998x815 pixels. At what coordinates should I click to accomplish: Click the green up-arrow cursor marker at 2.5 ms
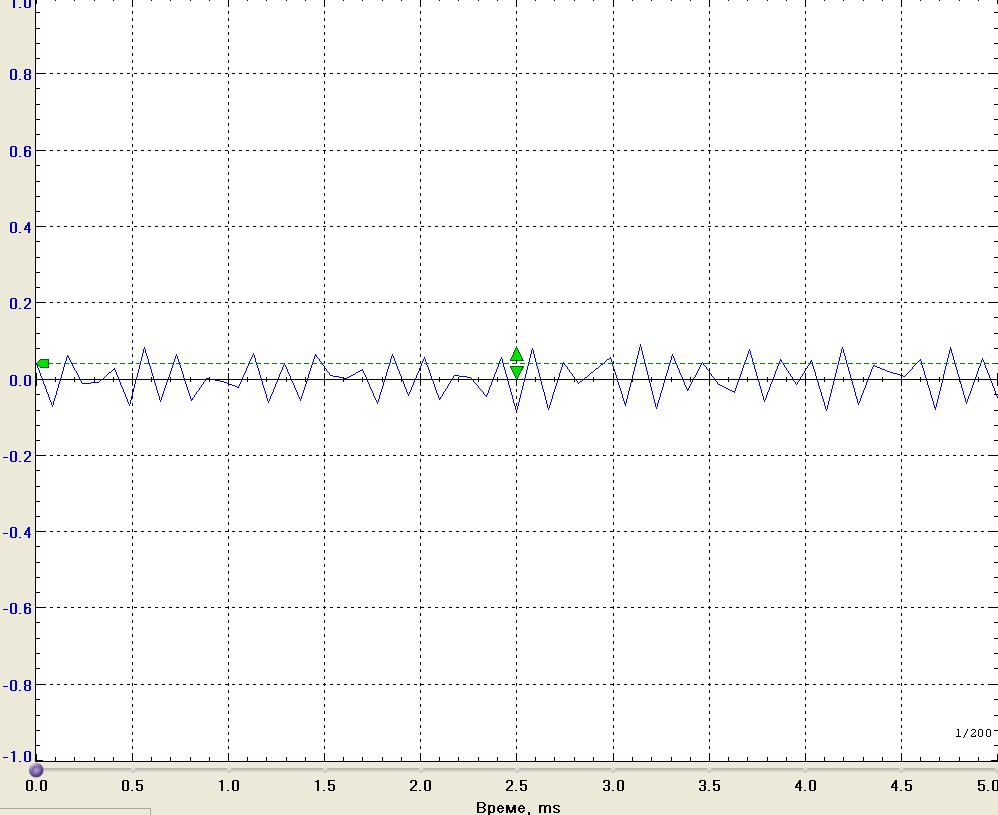[517, 355]
